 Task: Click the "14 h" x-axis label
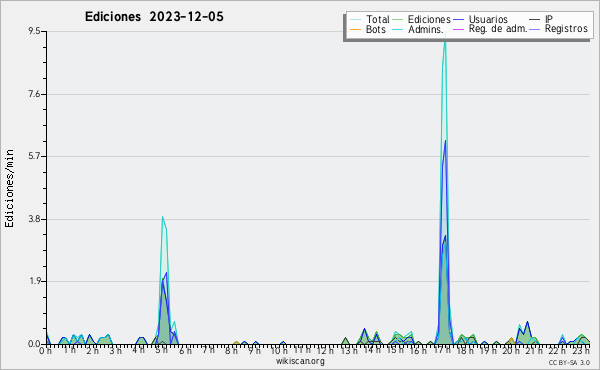372,350
